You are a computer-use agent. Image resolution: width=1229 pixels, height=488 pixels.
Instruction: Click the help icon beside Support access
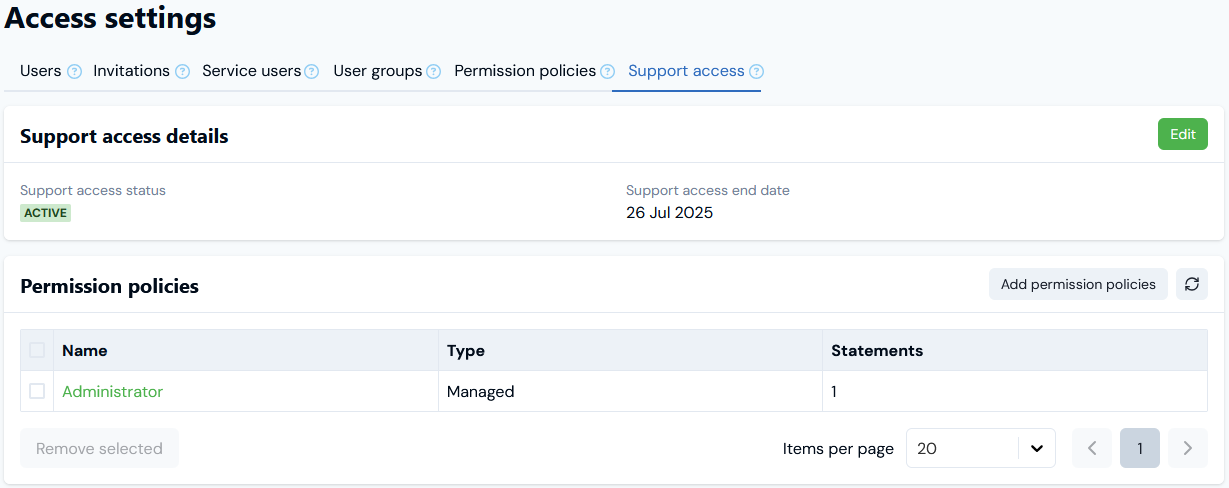pos(756,72)
